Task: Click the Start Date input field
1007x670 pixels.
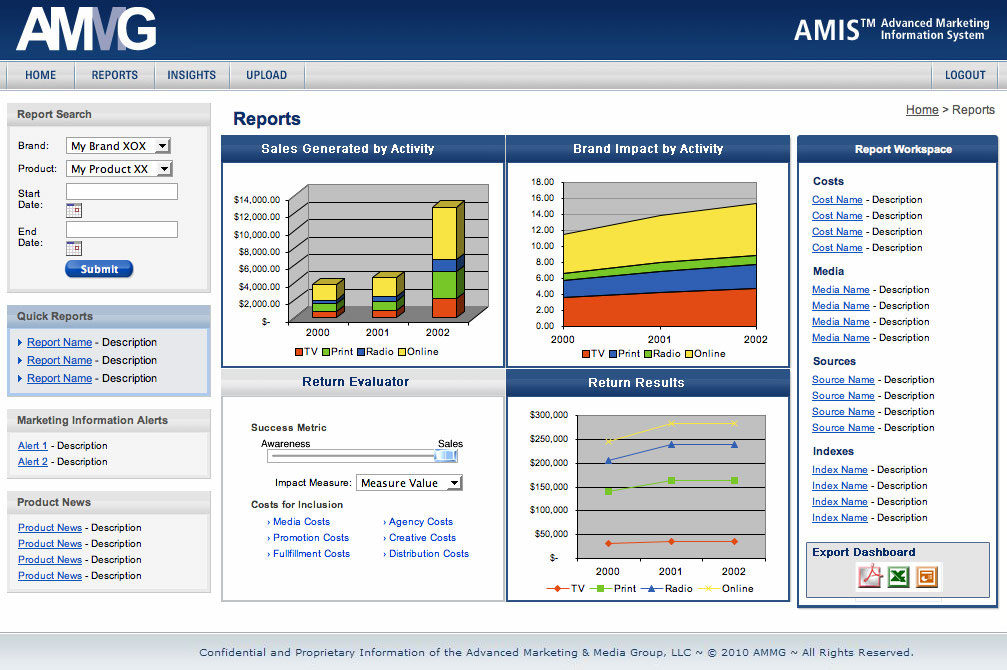Action: (x=121, y=191)
